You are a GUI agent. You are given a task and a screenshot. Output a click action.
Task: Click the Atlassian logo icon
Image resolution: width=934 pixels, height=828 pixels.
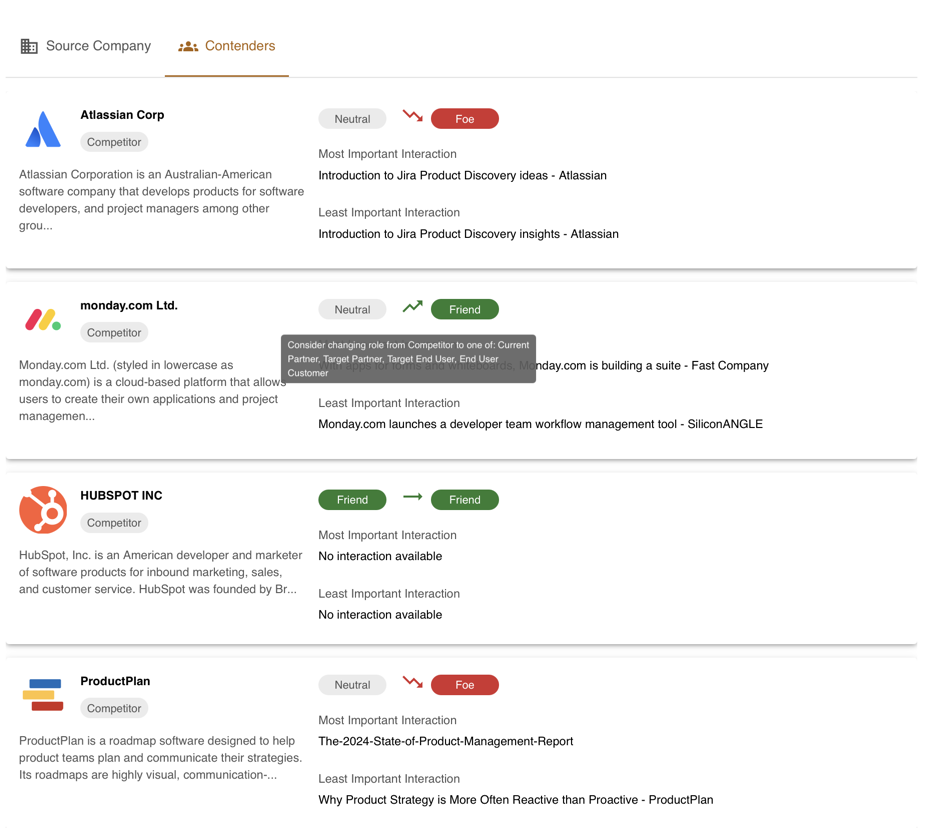[x=43, y=130]
